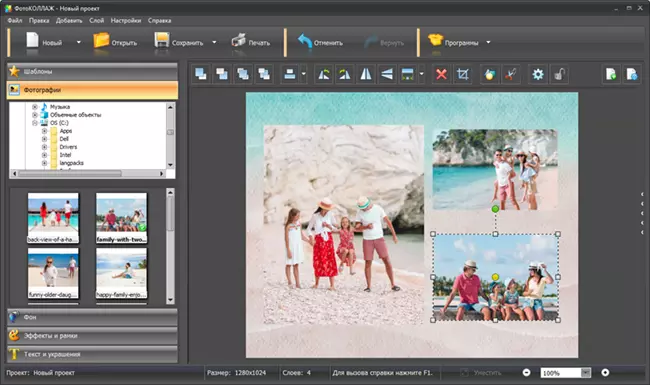650x385 pixels.
Task: Select the Фотографии panel header
Action: click(92, 90)
